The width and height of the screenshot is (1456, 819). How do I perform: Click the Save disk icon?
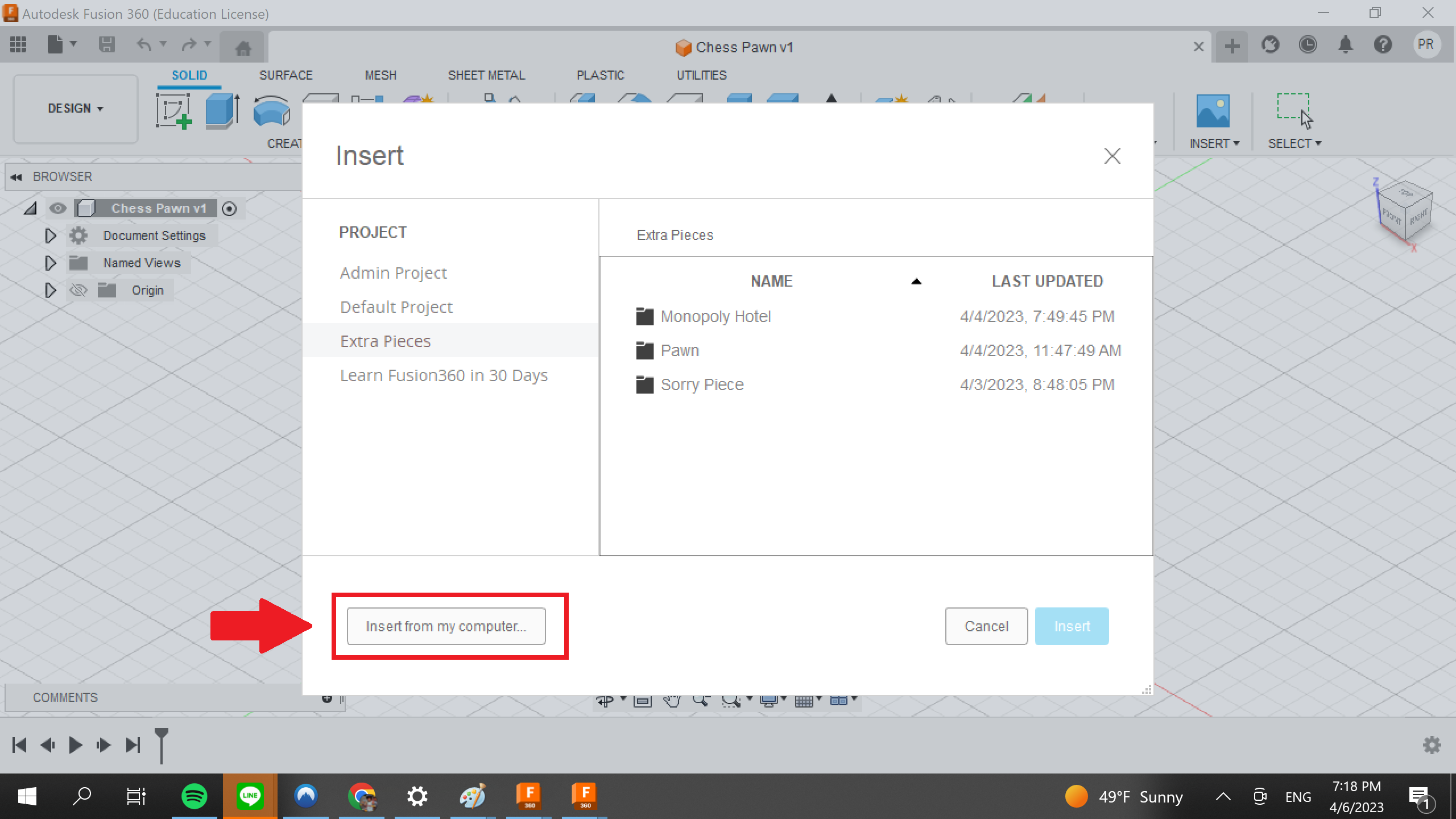106,44
